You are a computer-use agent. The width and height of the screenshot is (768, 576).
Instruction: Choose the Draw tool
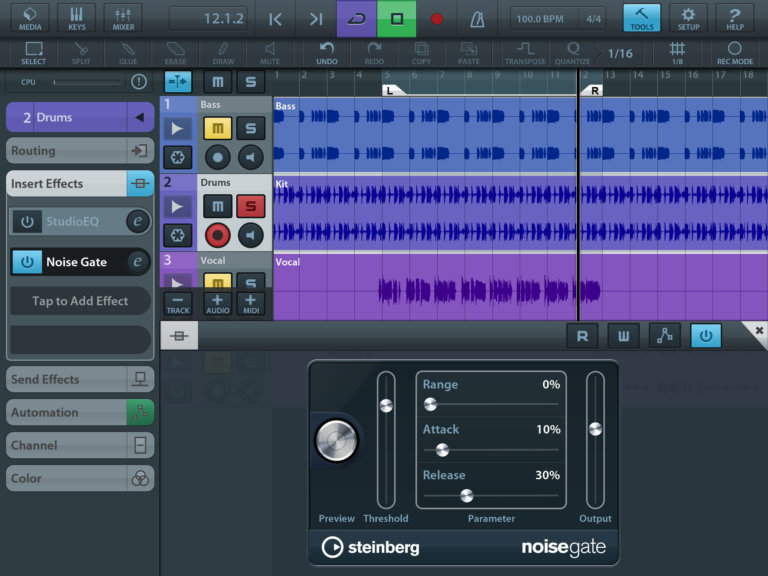[x=223, y=53]
